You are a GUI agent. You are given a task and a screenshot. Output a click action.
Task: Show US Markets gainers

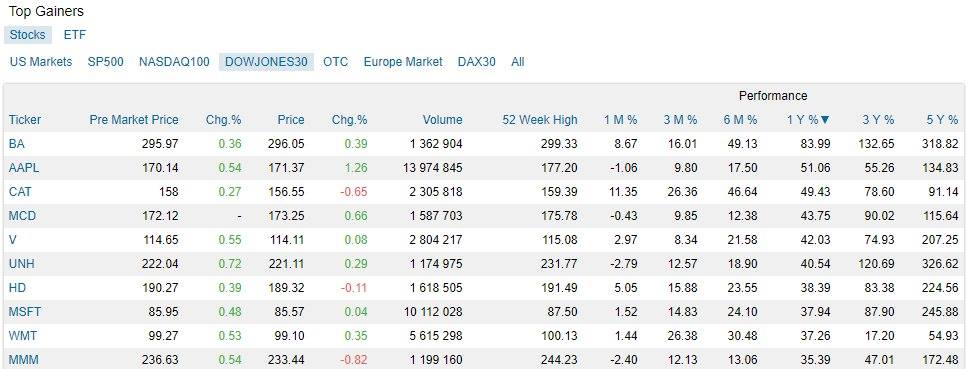coord(41,62)
